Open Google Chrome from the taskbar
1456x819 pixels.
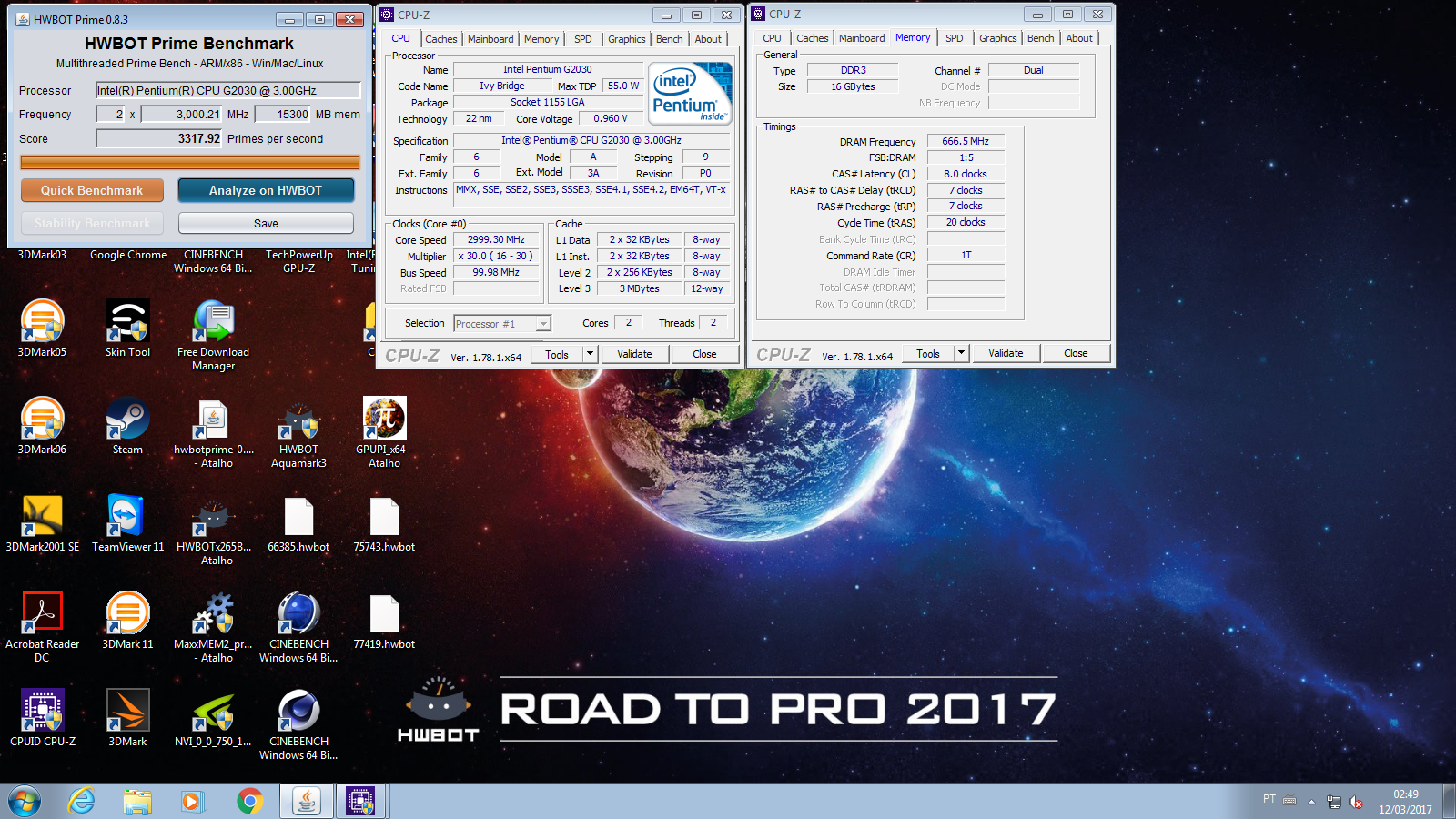(x=249, y=801)
